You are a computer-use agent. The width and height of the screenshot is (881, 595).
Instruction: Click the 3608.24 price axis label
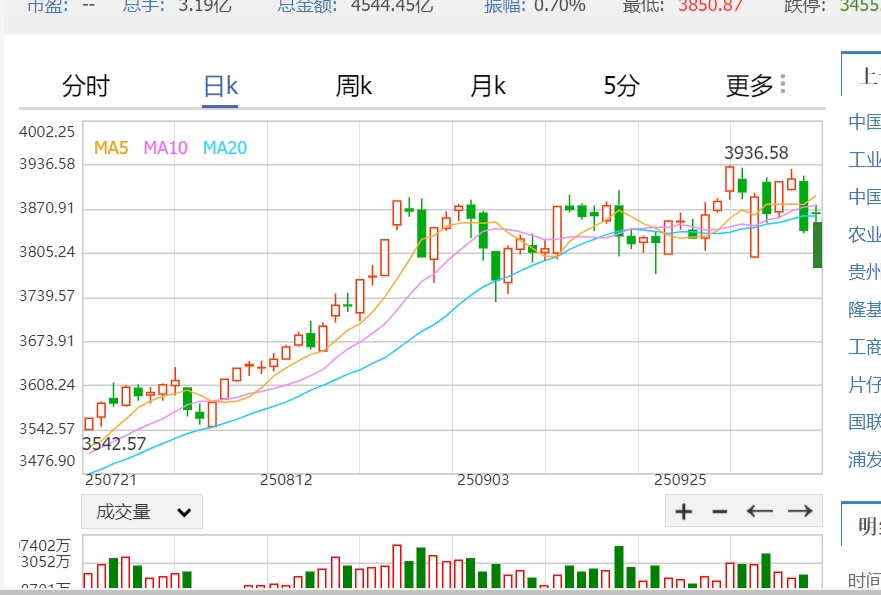point(47,385)
